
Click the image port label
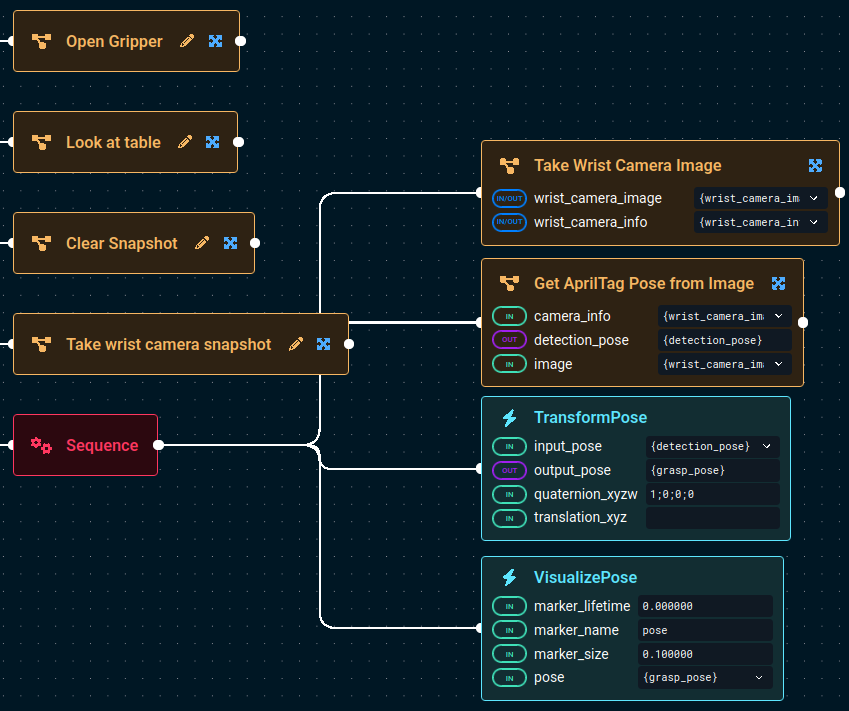coord(553,364)
